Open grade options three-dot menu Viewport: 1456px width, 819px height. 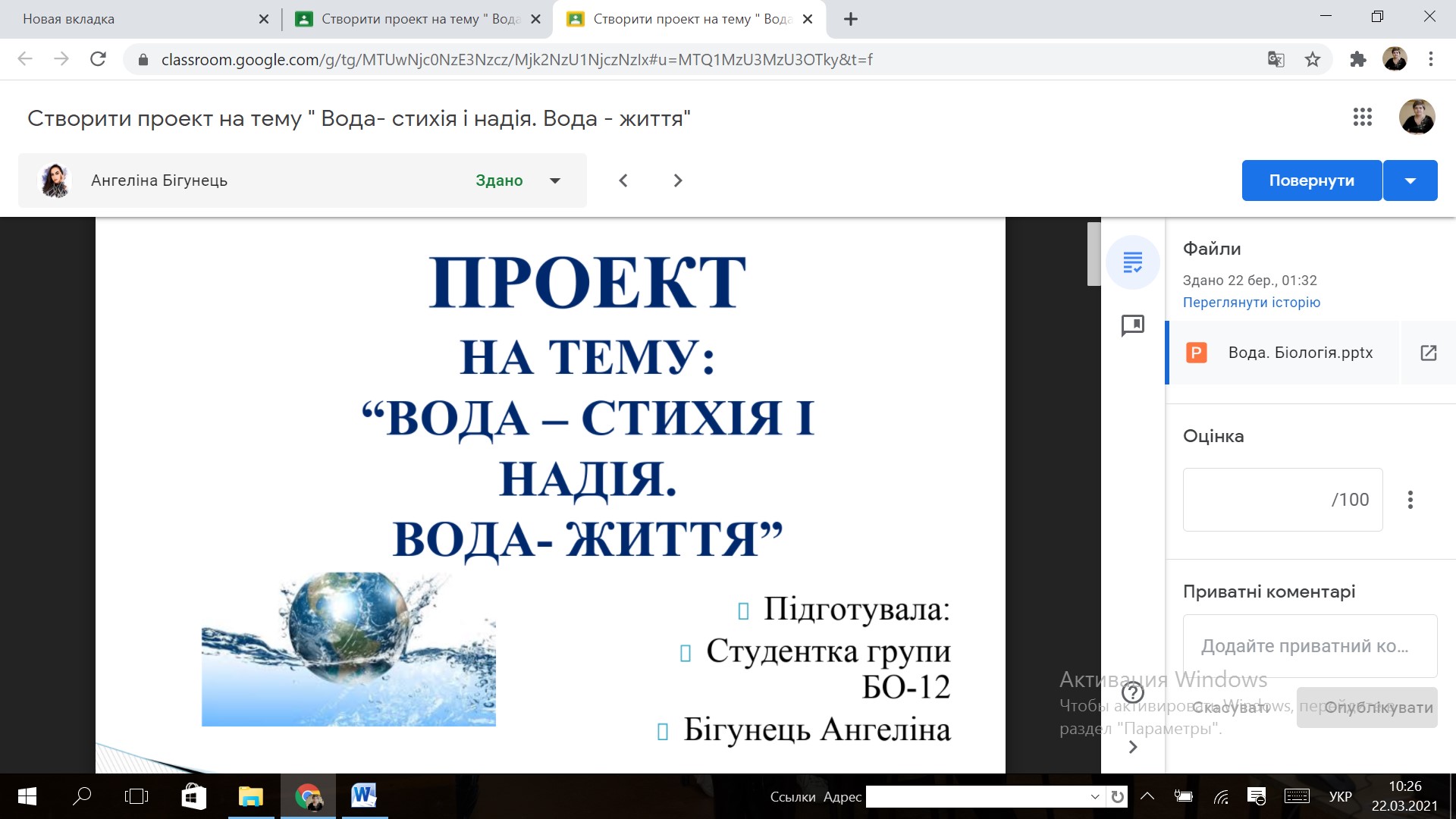1410,500
